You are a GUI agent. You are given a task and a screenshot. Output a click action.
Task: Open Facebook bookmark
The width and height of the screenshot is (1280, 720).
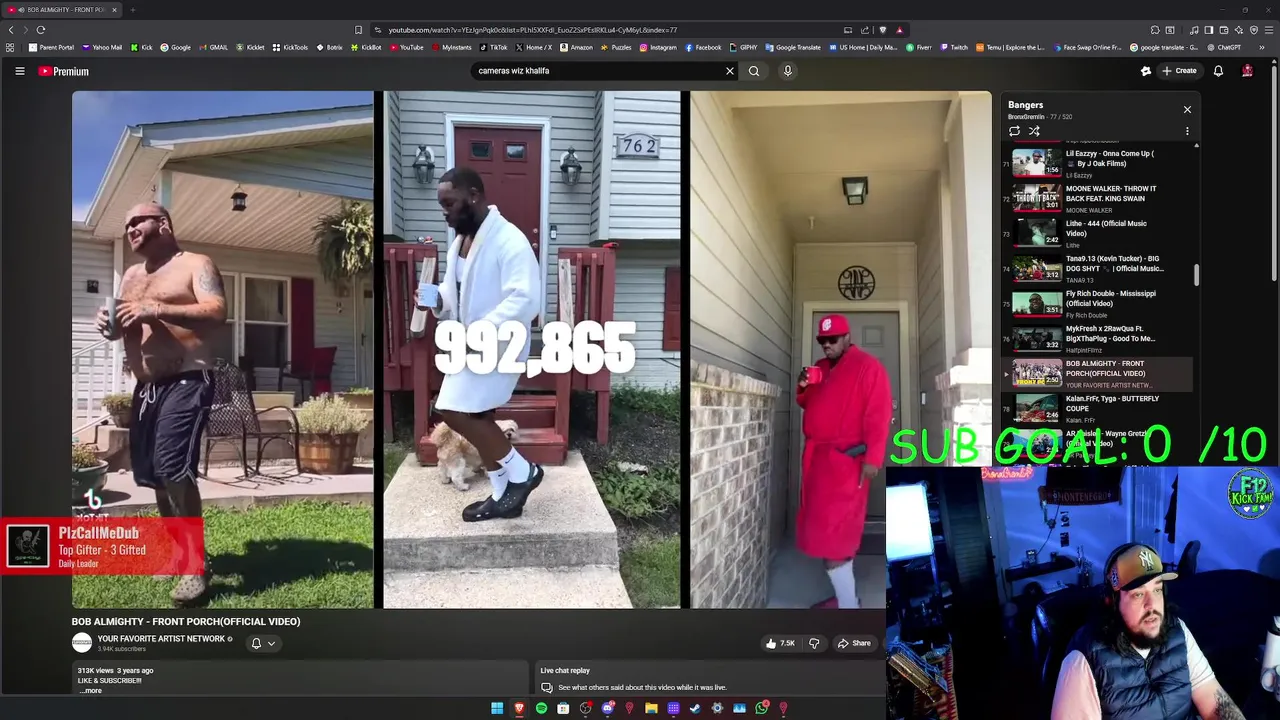(703, 47)
